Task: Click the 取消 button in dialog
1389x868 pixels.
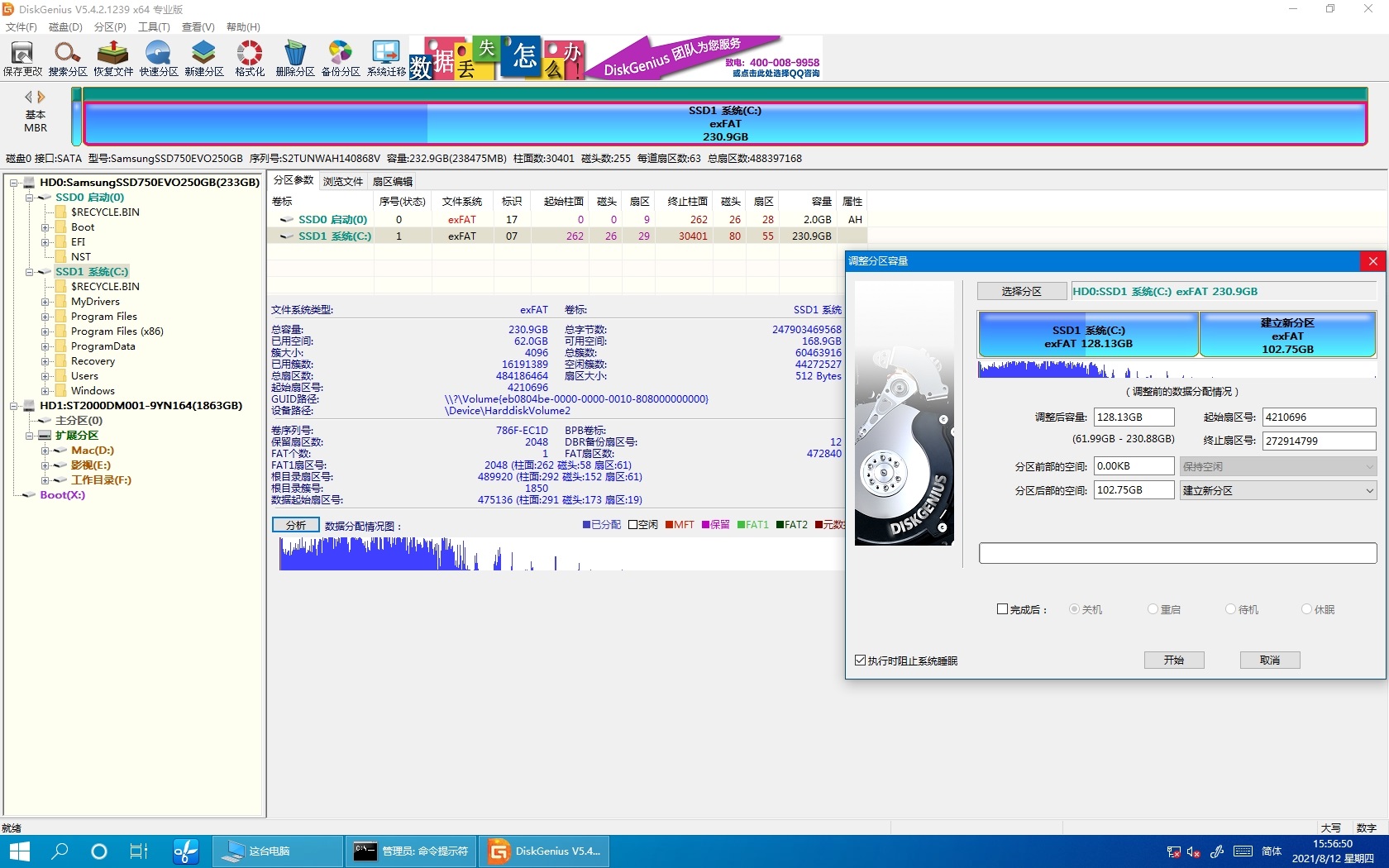Action: [1270, 660]
